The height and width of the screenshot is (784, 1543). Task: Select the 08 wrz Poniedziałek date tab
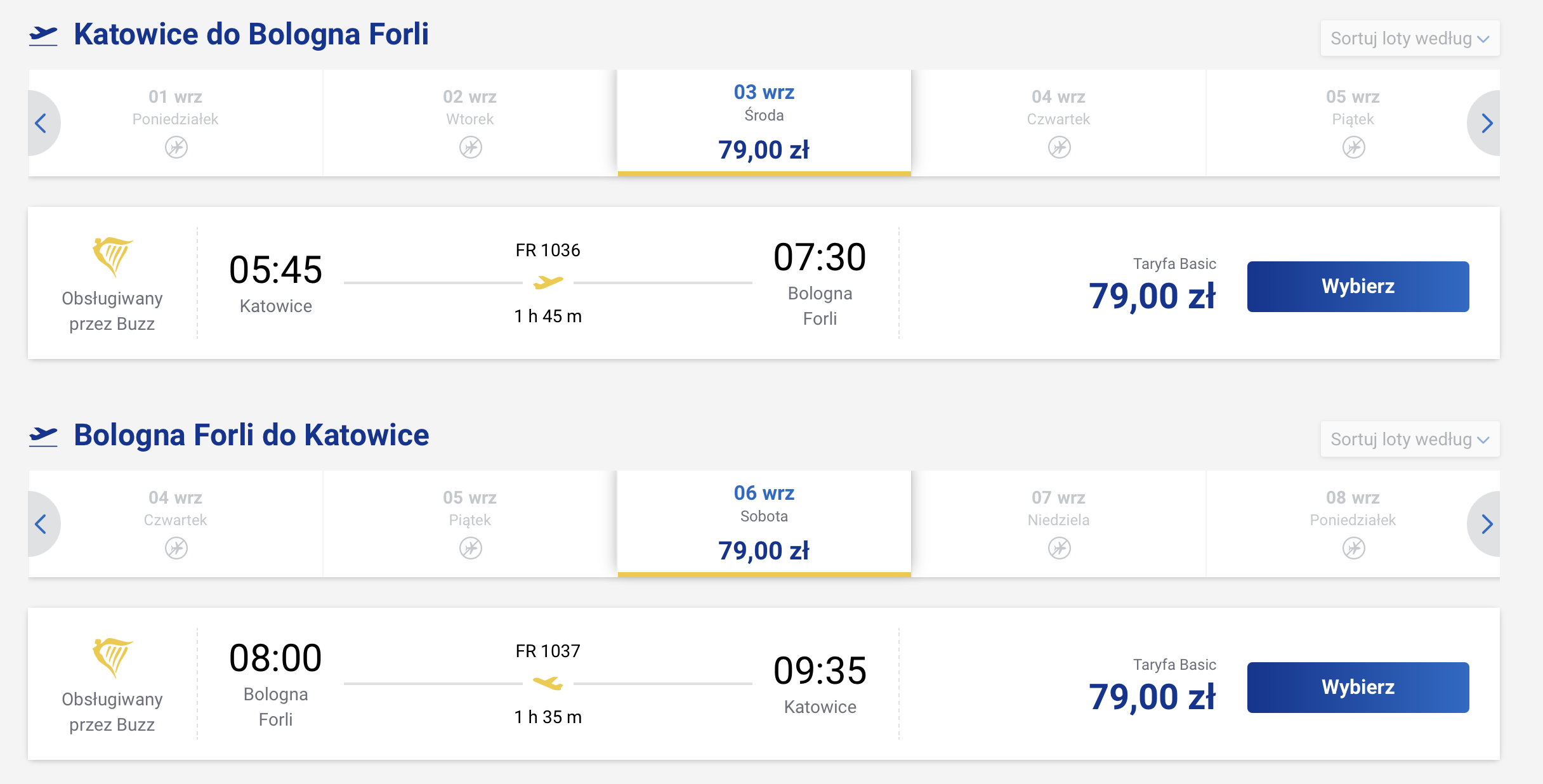click(1353, 524)
